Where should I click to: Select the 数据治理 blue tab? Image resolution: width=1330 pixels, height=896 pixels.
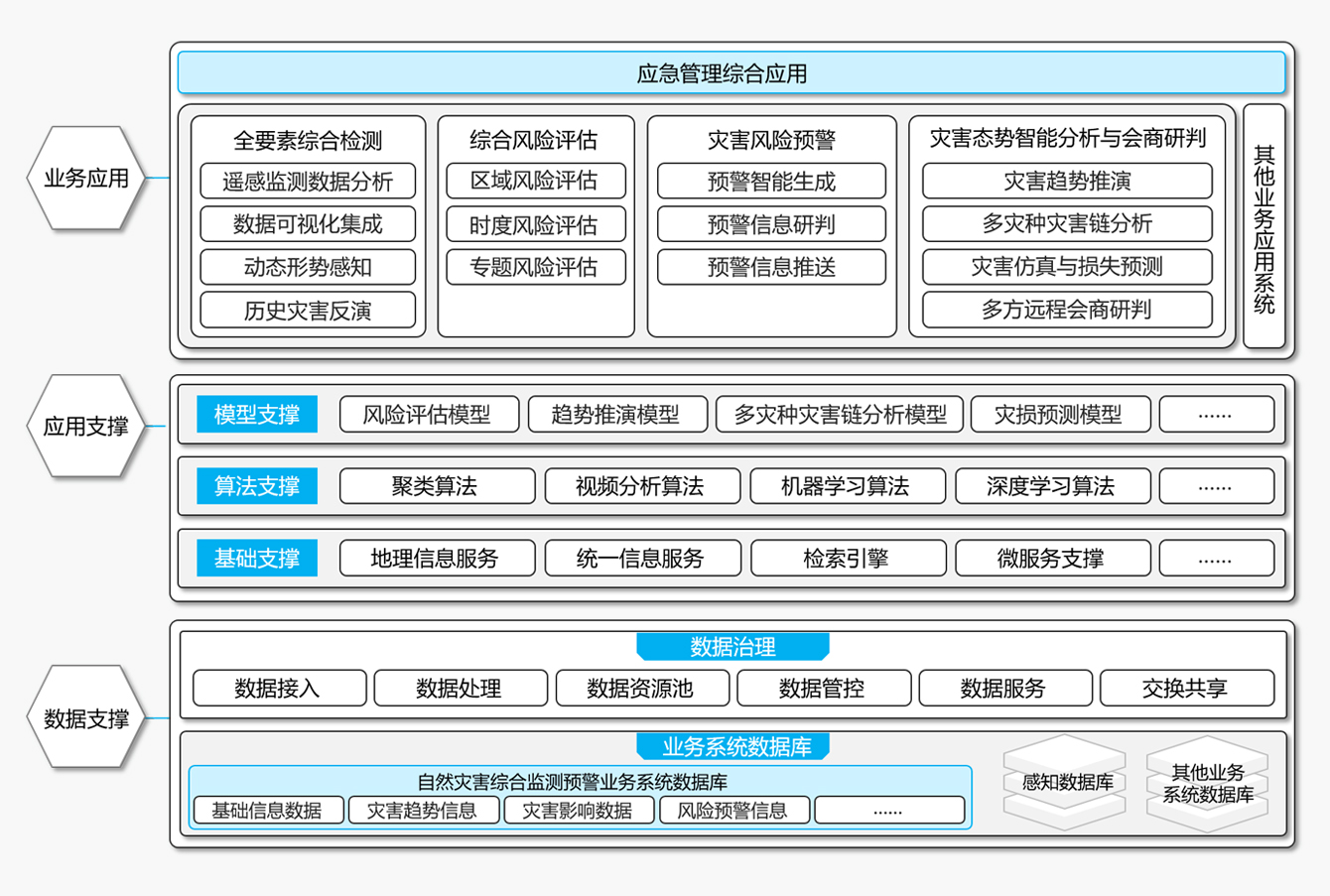[x=732, y=647]
